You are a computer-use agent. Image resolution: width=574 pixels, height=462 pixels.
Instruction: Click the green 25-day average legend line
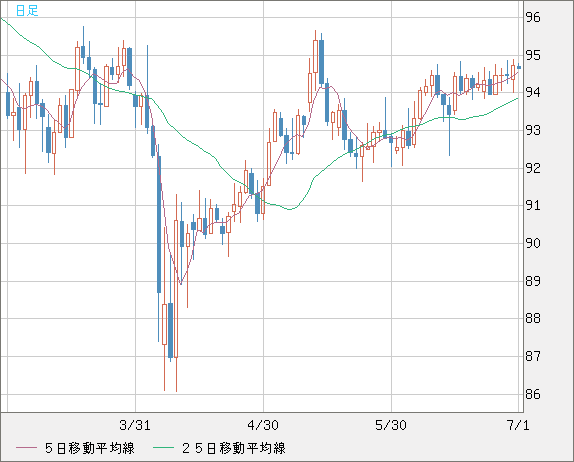163,448
